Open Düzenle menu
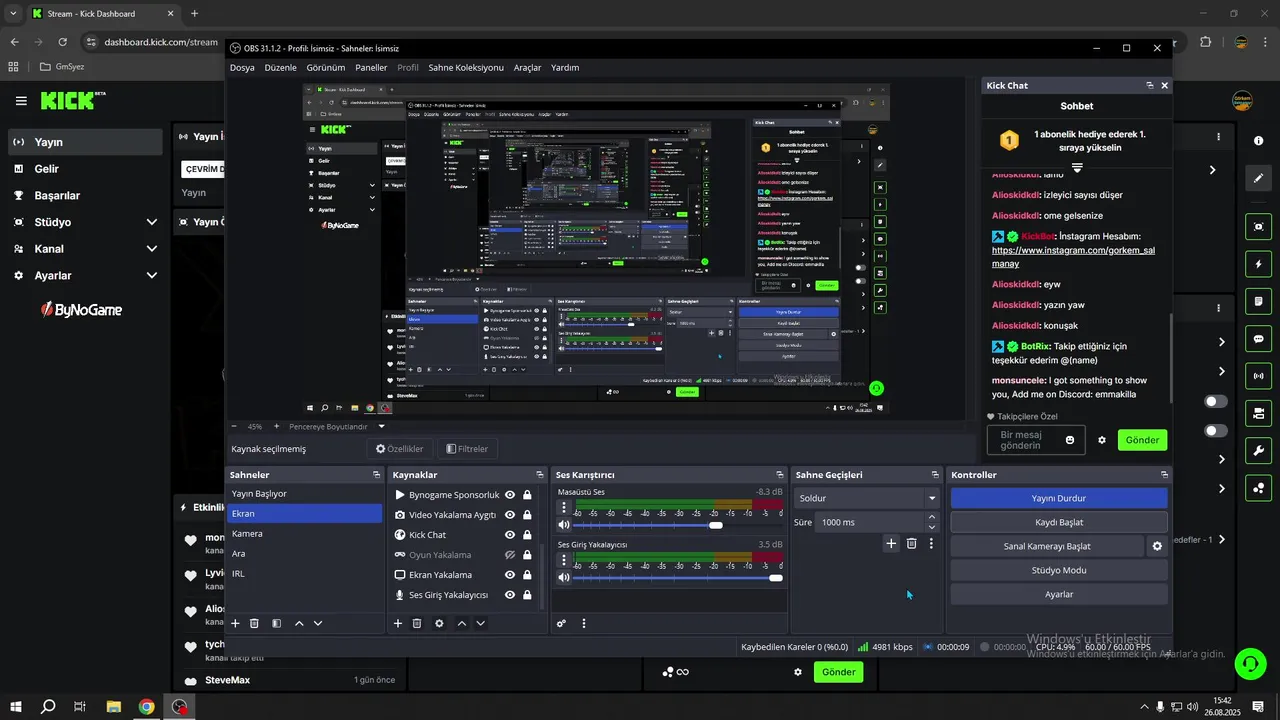Image resolution: width=1280 pixels, height=720 pixels. pos(280,67)
